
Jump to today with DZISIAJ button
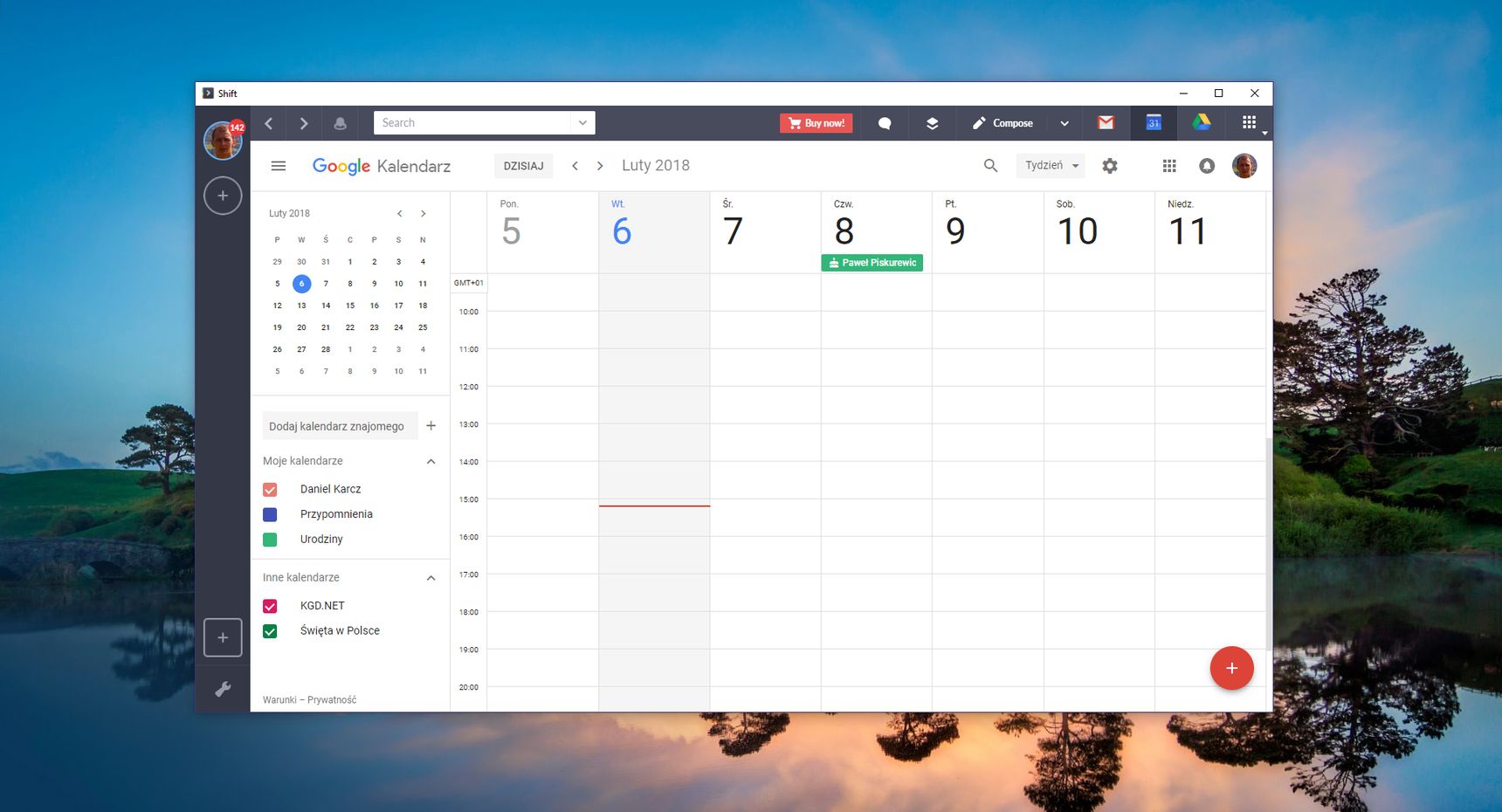click(523, 166)
